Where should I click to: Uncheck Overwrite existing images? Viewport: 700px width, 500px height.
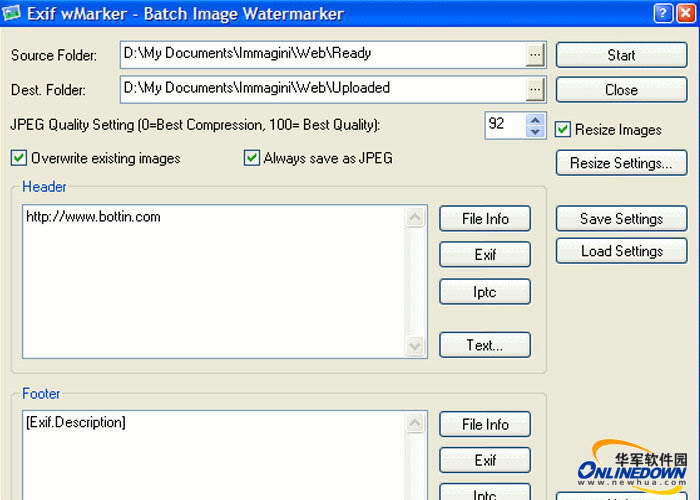[19, 158]
